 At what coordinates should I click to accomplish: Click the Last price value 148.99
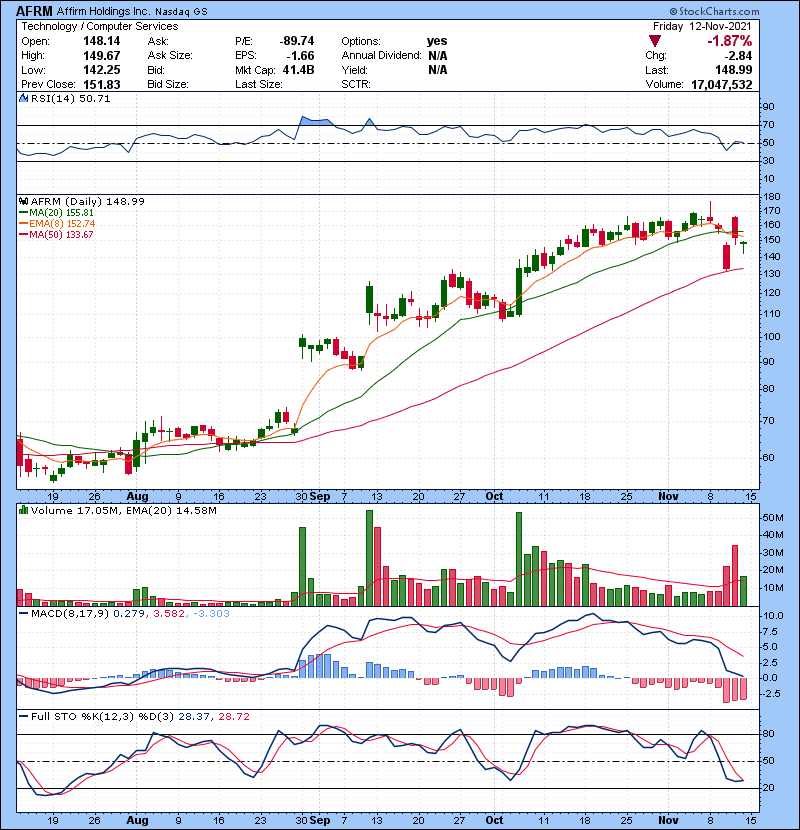click(x=734, y=70)
